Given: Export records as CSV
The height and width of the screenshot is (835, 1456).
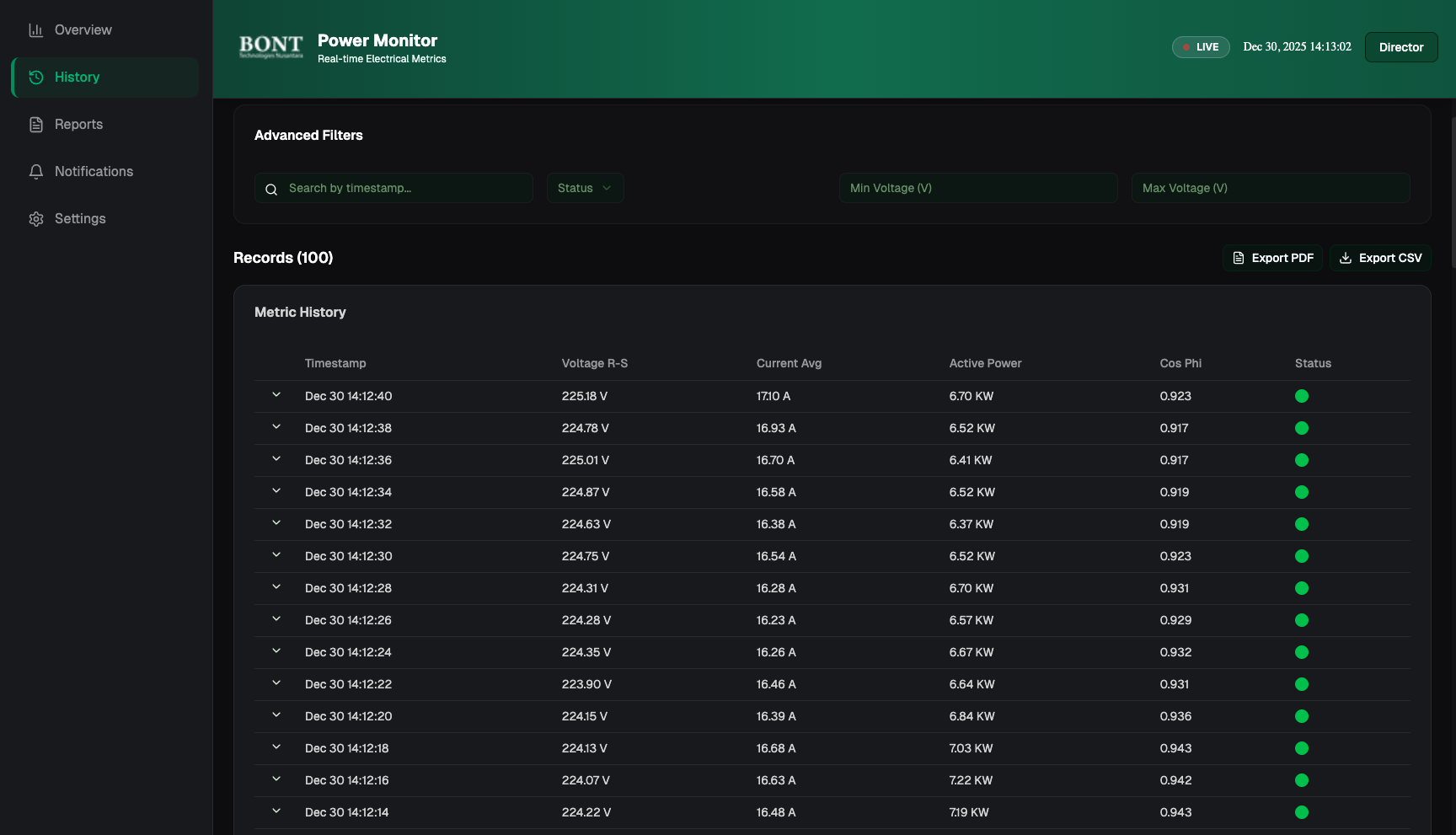Looking at the screenshot, I should pyautogui.click(x=1379, y=258).
